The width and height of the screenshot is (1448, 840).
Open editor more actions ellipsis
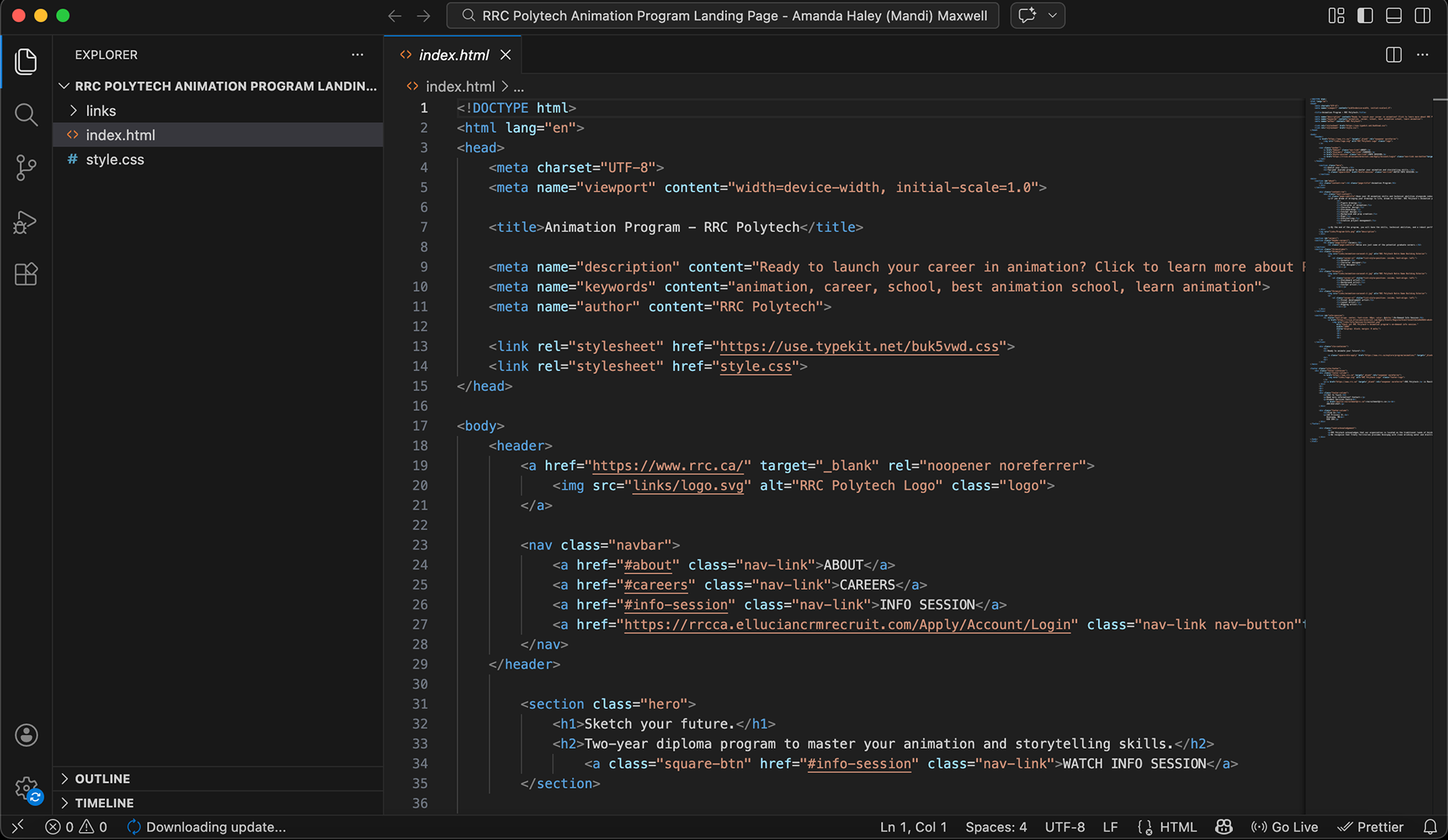coord(1422,55)
